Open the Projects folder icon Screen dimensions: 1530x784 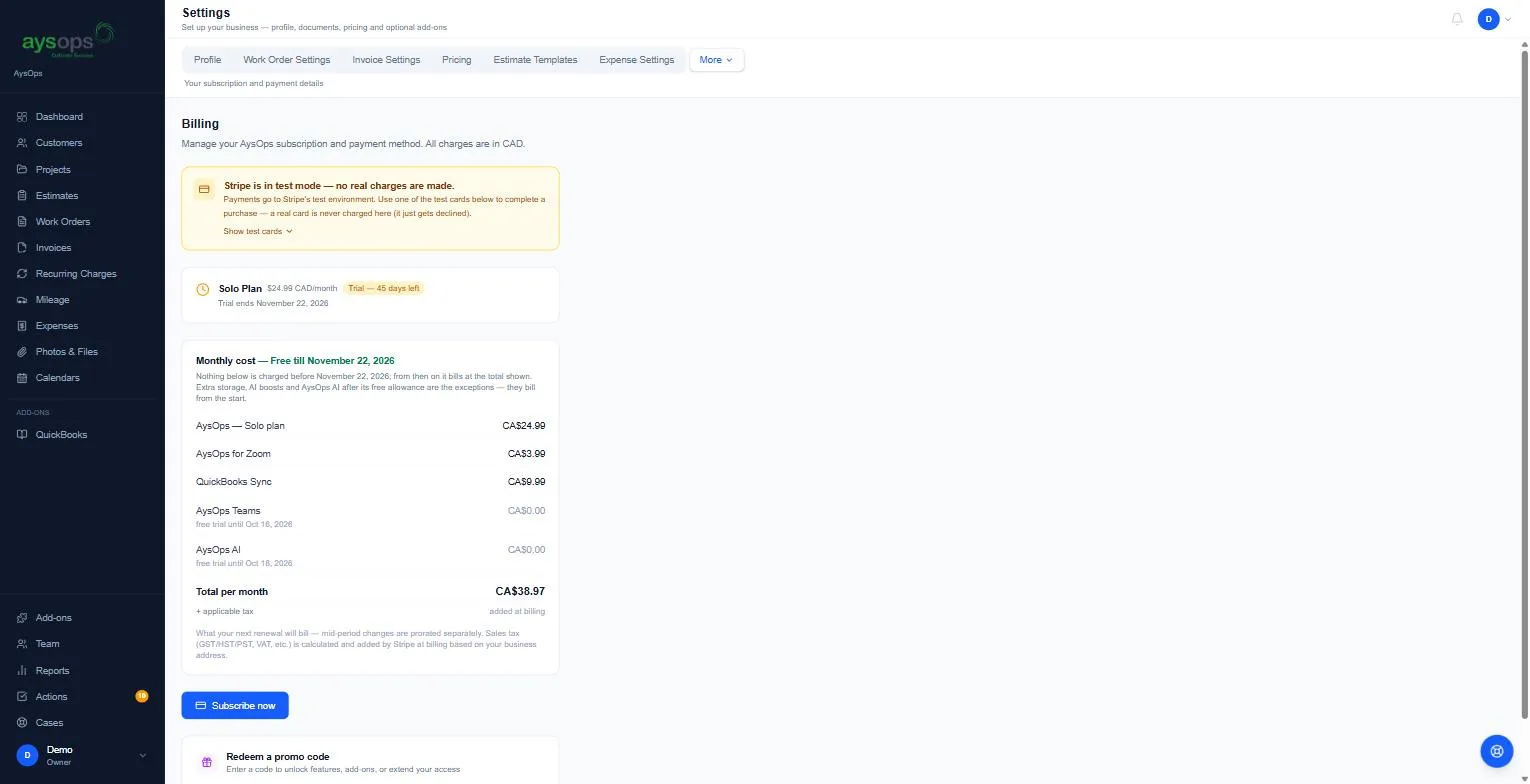(x=22, y=170)
